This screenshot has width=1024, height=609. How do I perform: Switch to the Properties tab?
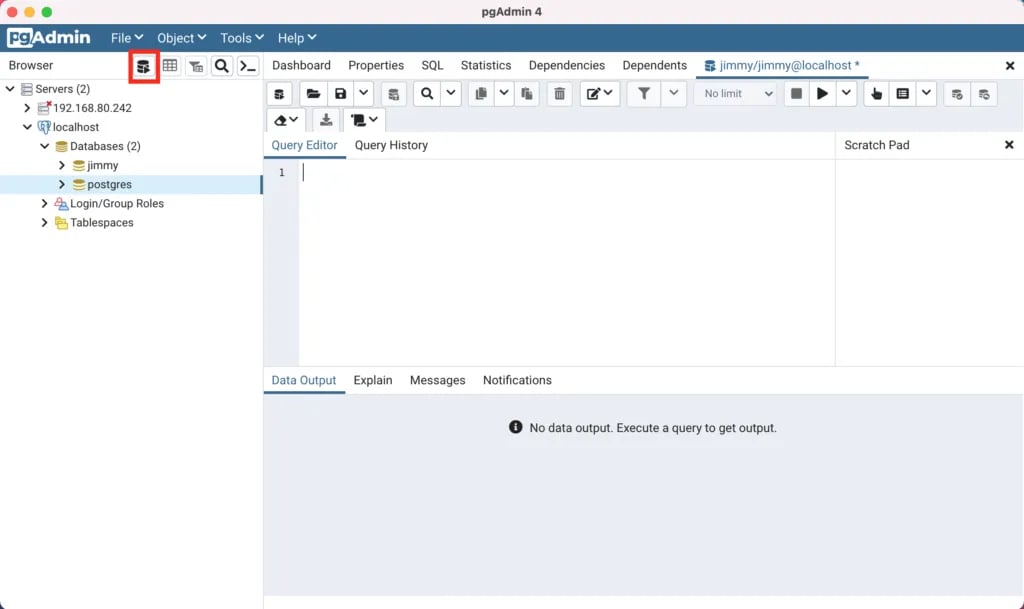coord(376,65)
